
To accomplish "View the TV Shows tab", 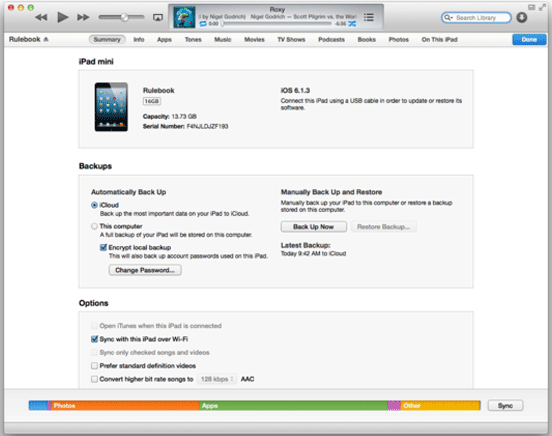I will pos(291,39).
